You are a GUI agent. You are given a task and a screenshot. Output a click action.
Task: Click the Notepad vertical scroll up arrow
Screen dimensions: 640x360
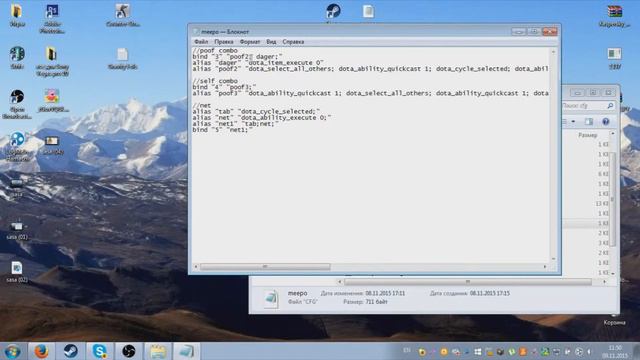553,52
